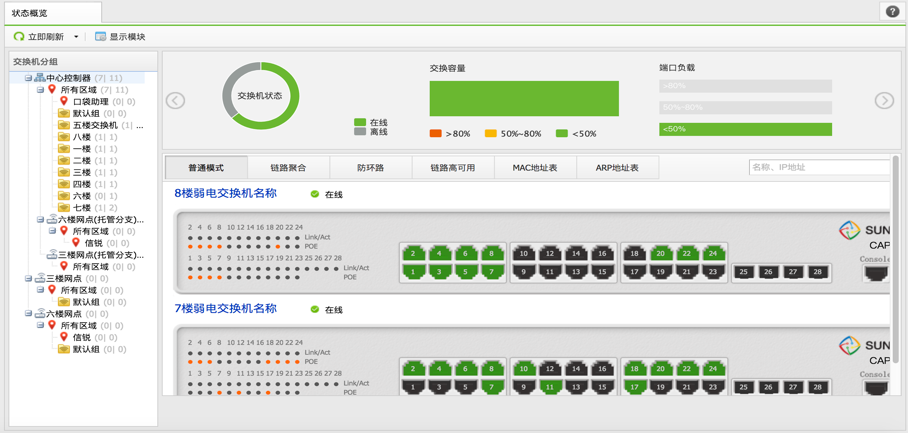Collapse 所有区域 under 六楼网点
The width and height of the screenshot is (908, 433).
[x=40, y=325]
